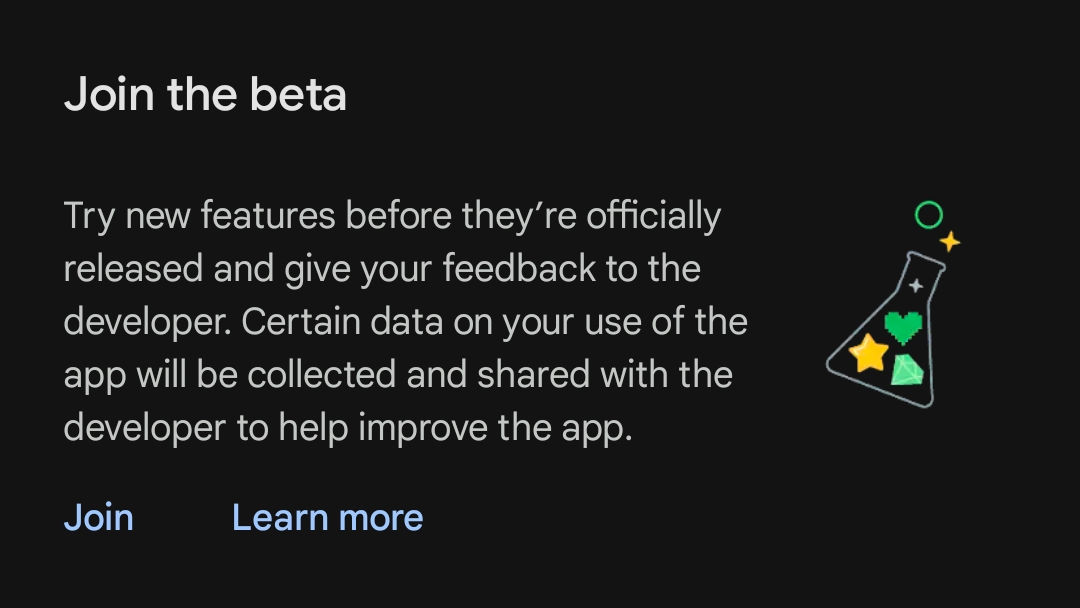1080x608 pixels.
Task: Click the word "officially" in the description
Action: point(654,216)
